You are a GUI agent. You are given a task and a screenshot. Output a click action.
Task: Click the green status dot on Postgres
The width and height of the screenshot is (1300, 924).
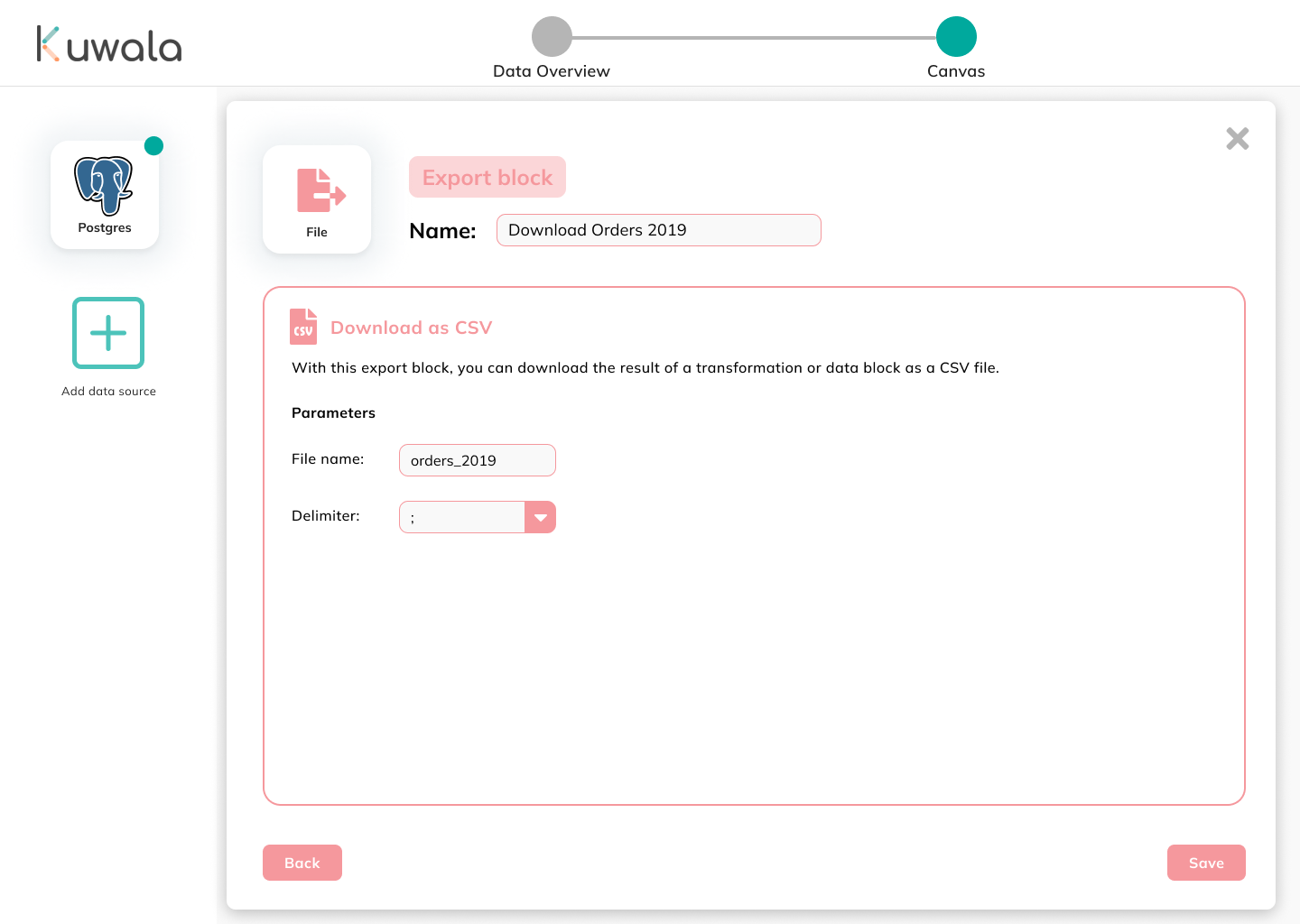click(153, 144)
